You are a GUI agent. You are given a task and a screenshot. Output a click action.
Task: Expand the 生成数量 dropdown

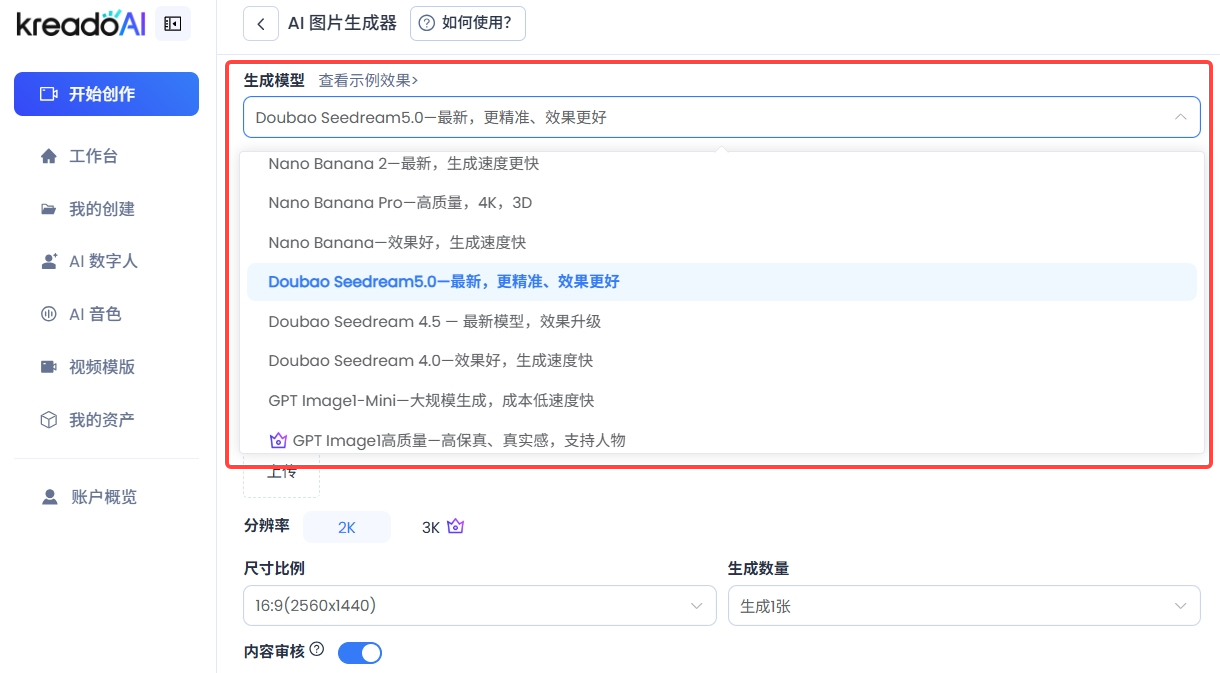[963, 606]
